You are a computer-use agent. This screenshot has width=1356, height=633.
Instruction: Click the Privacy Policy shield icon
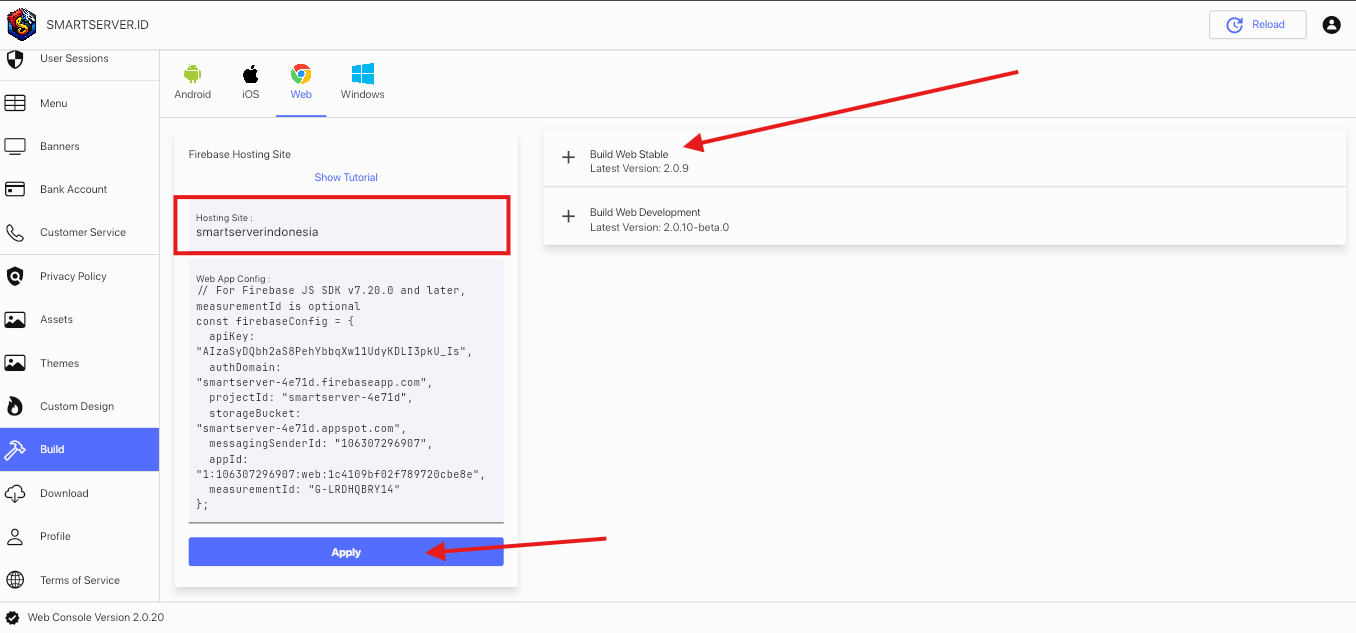tap(15, 276)
